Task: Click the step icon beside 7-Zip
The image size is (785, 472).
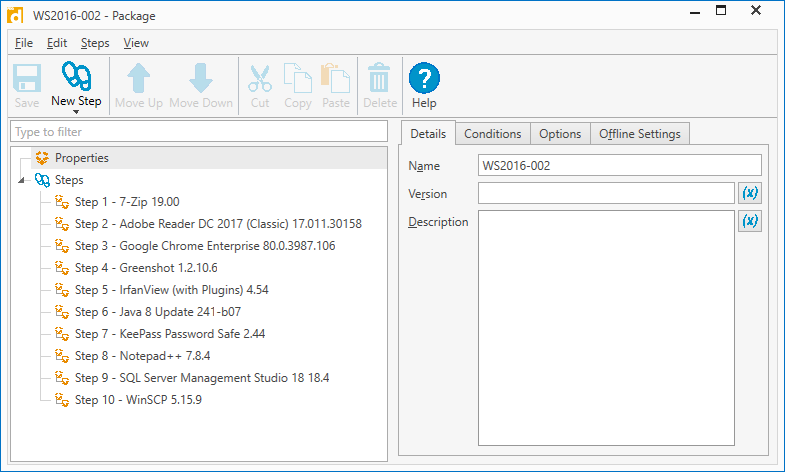Action: [62, 202]
